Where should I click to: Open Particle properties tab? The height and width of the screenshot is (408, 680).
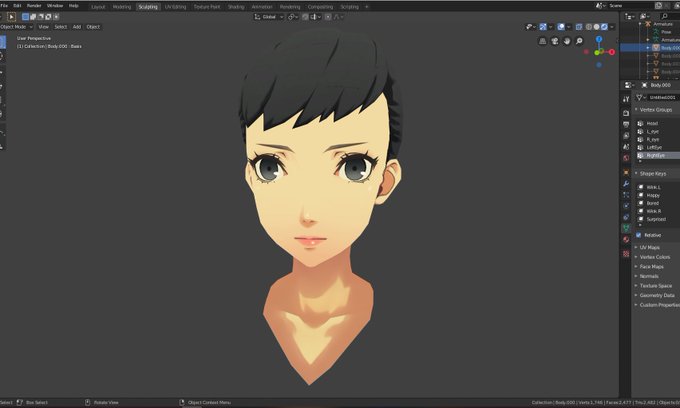626,195
